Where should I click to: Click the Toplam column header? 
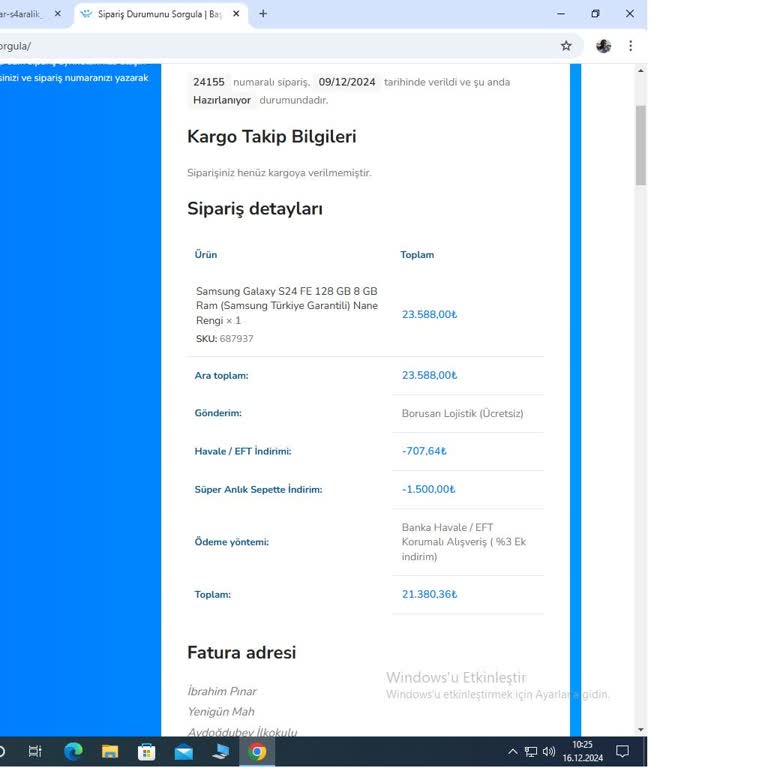click(x=417, y=255)
